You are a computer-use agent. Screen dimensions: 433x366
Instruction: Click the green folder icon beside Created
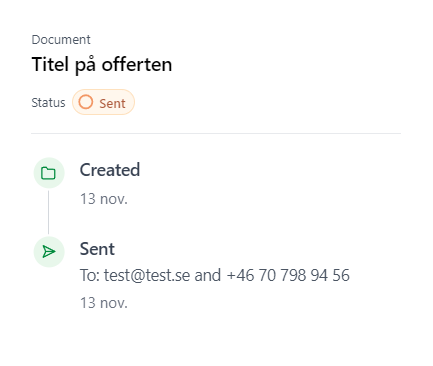coord(49,173)
